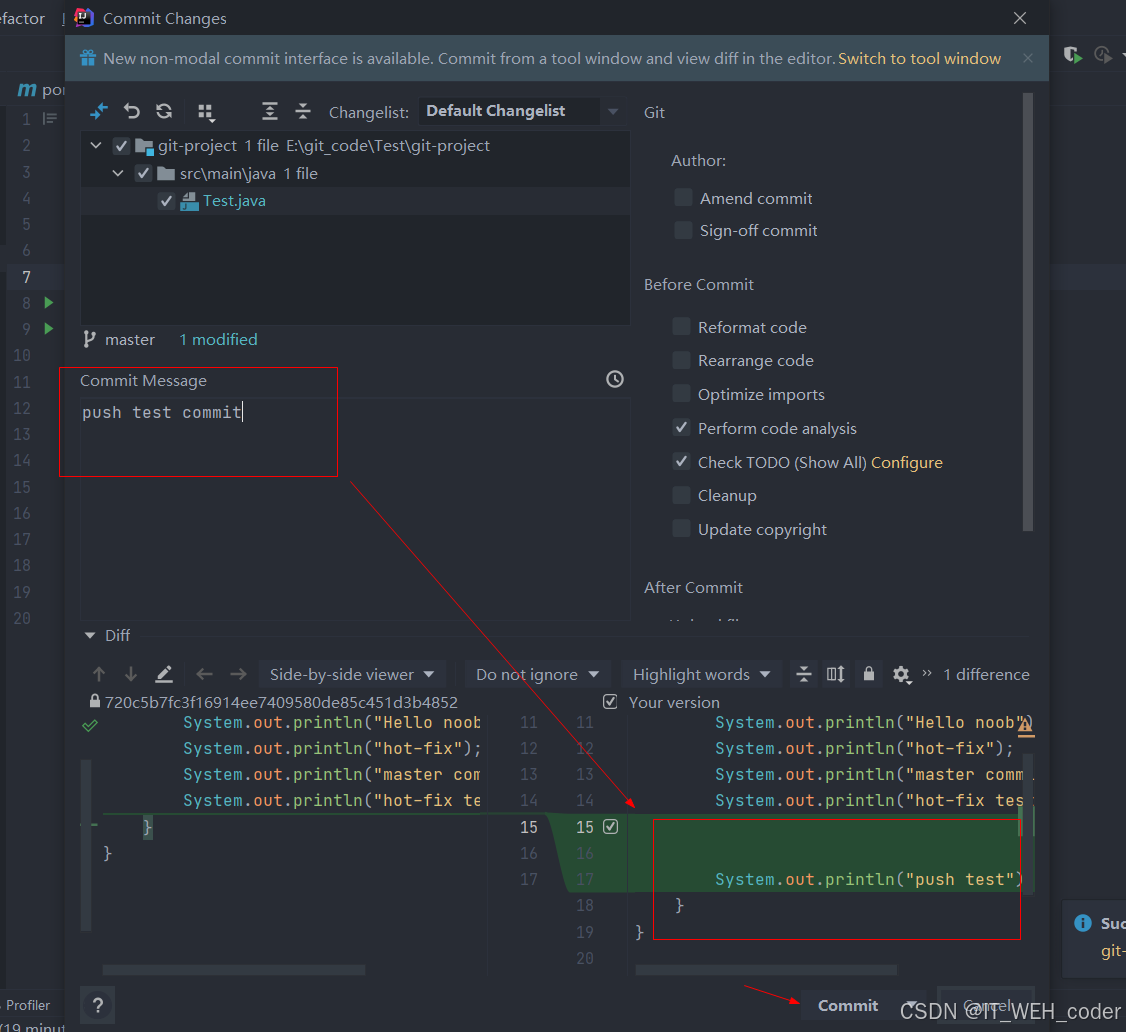Click the 1 modified link
Screen dimensions: 1126x1032
(x=218, y=340)
